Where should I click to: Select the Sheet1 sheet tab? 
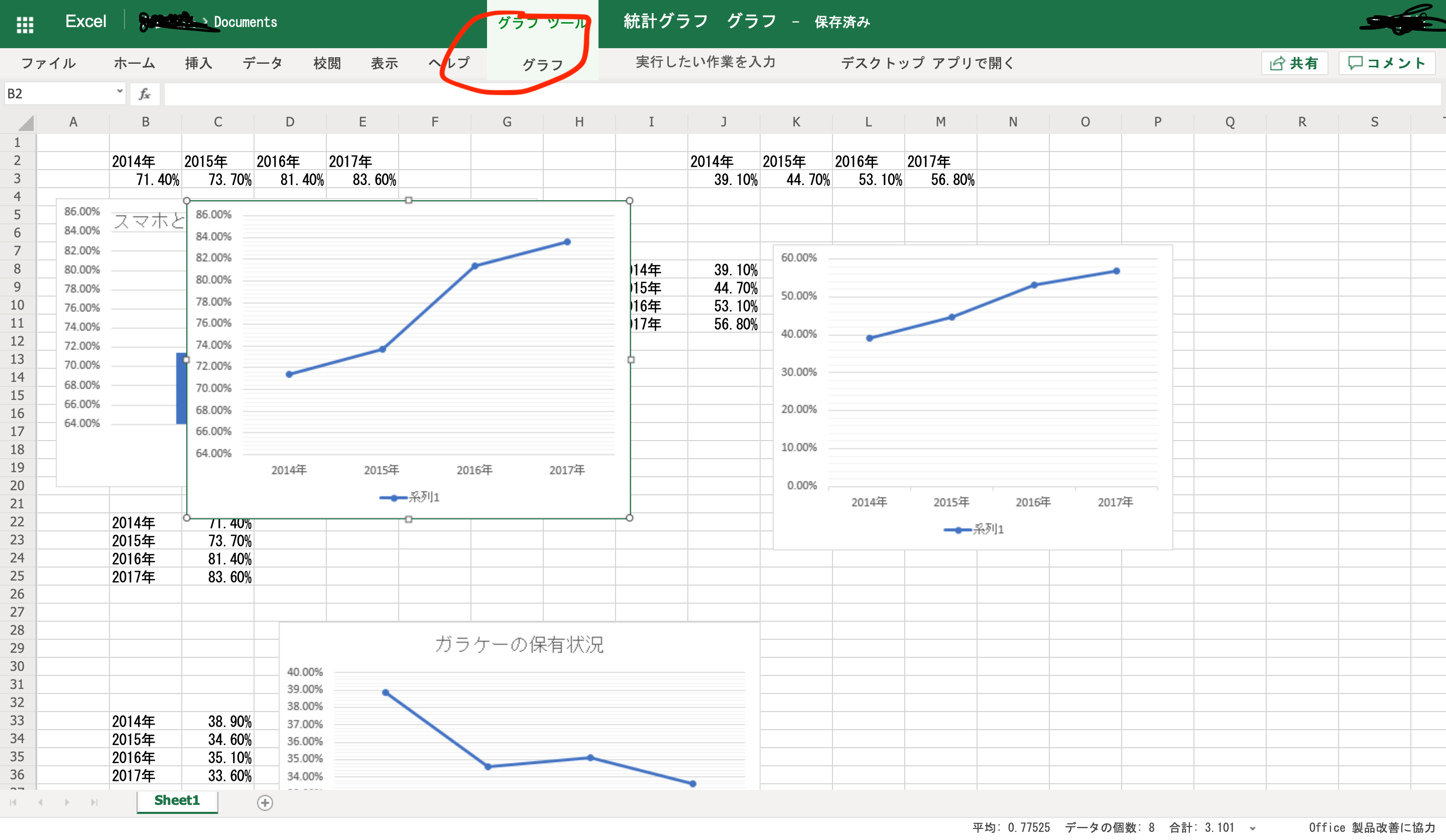(177, 800)
